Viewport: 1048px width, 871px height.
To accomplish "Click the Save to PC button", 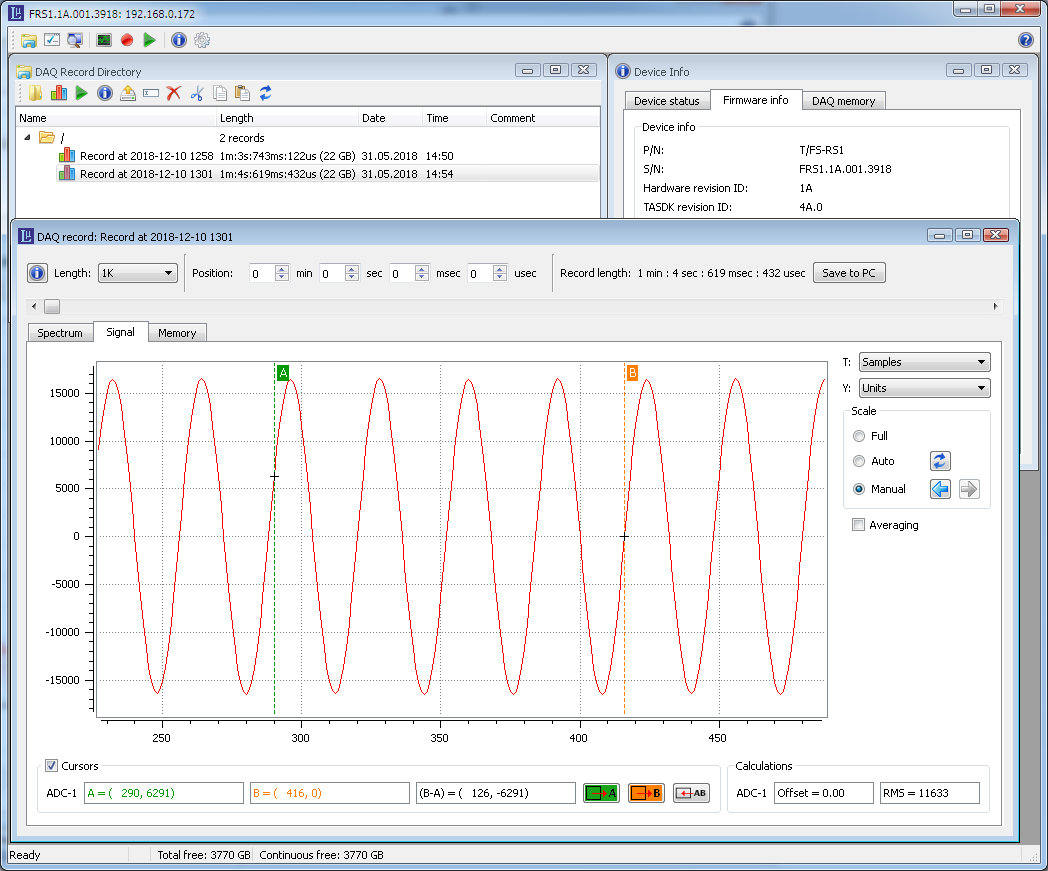I will point(849,273).
